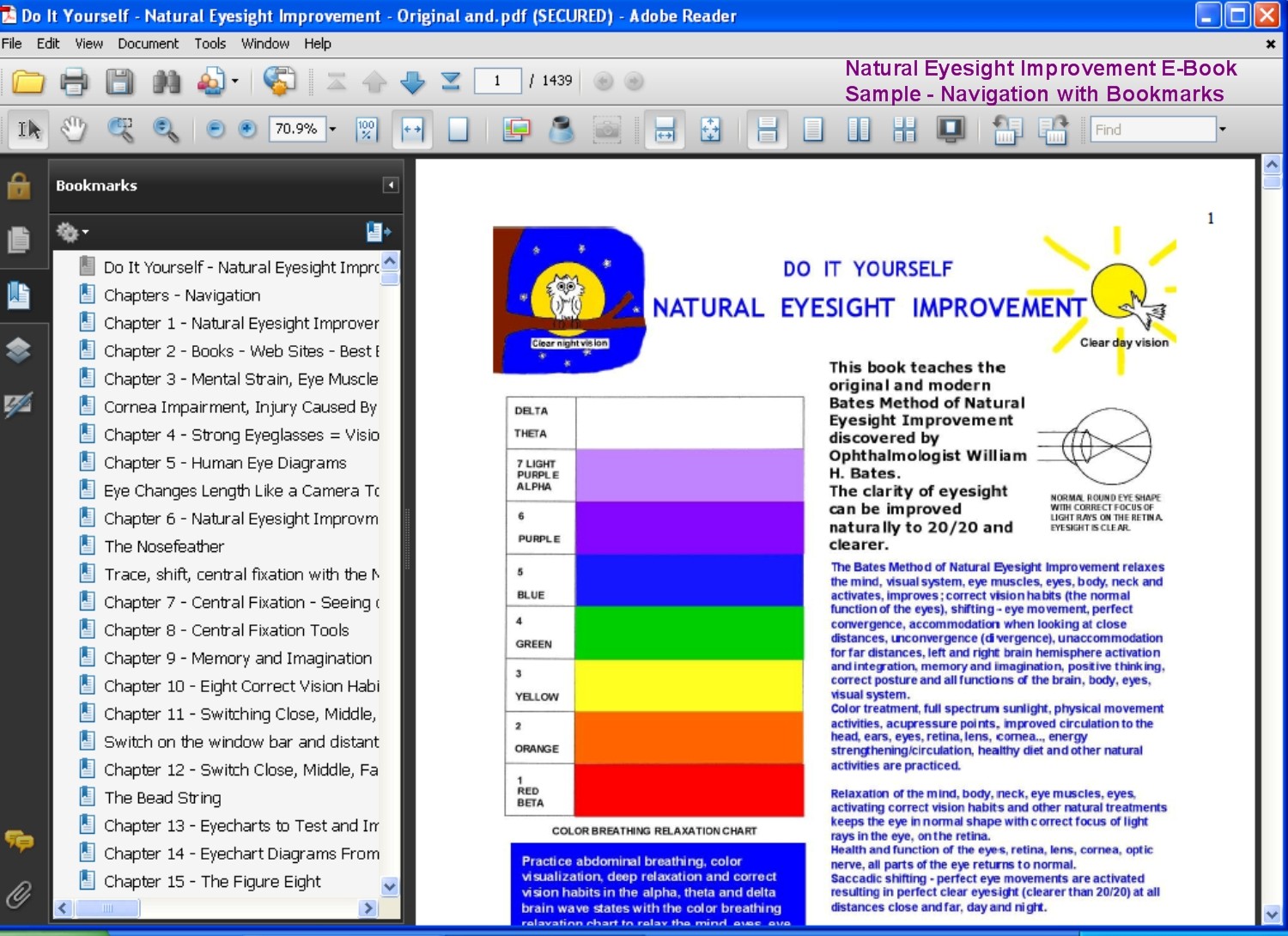
Task: Open the Find options dropdown arrow
Action: 1223,130
